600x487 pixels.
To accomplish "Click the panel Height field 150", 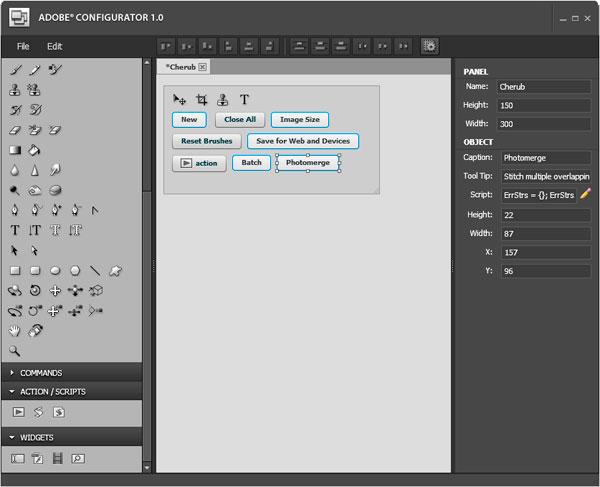I will pos(544,106).
